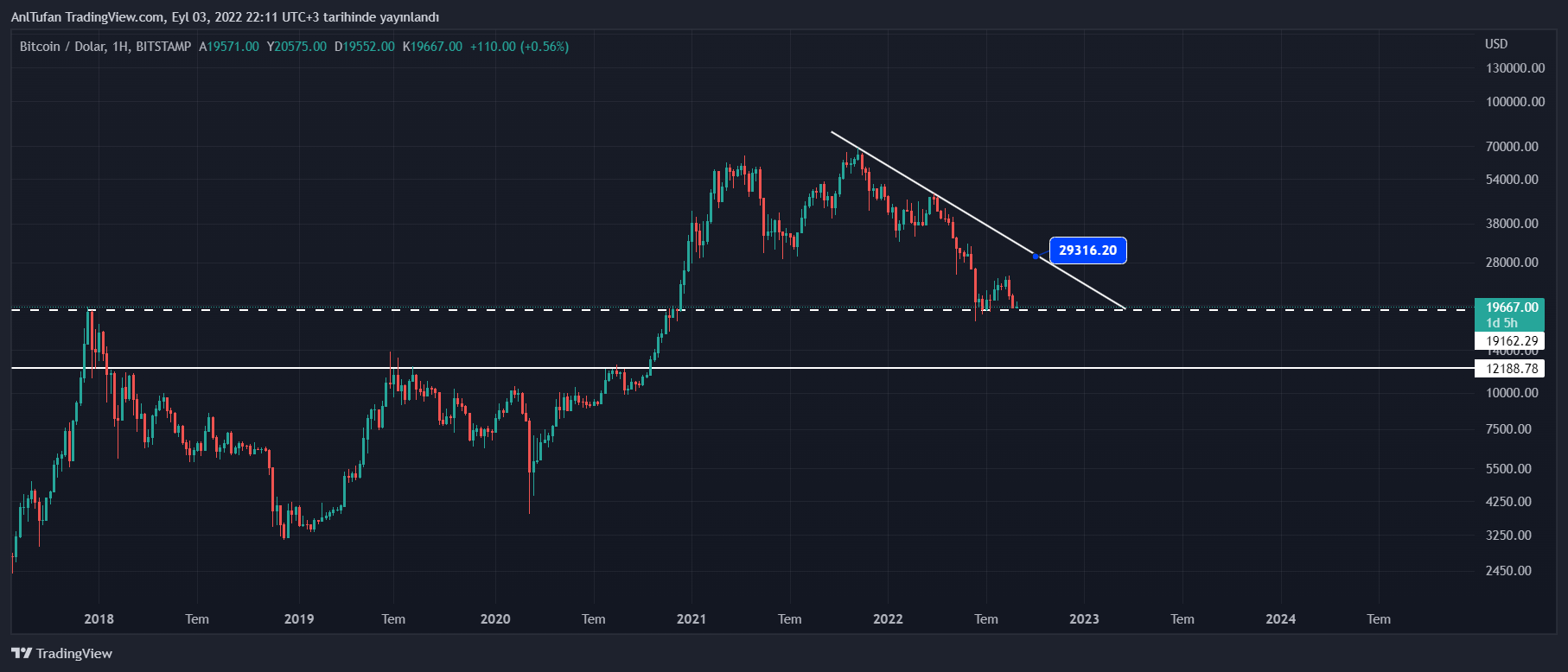Image resolution: width=1568 pixels, height=672 pixels.
Task: Click the AnlTufan author name in header
Action: [35, 17]
